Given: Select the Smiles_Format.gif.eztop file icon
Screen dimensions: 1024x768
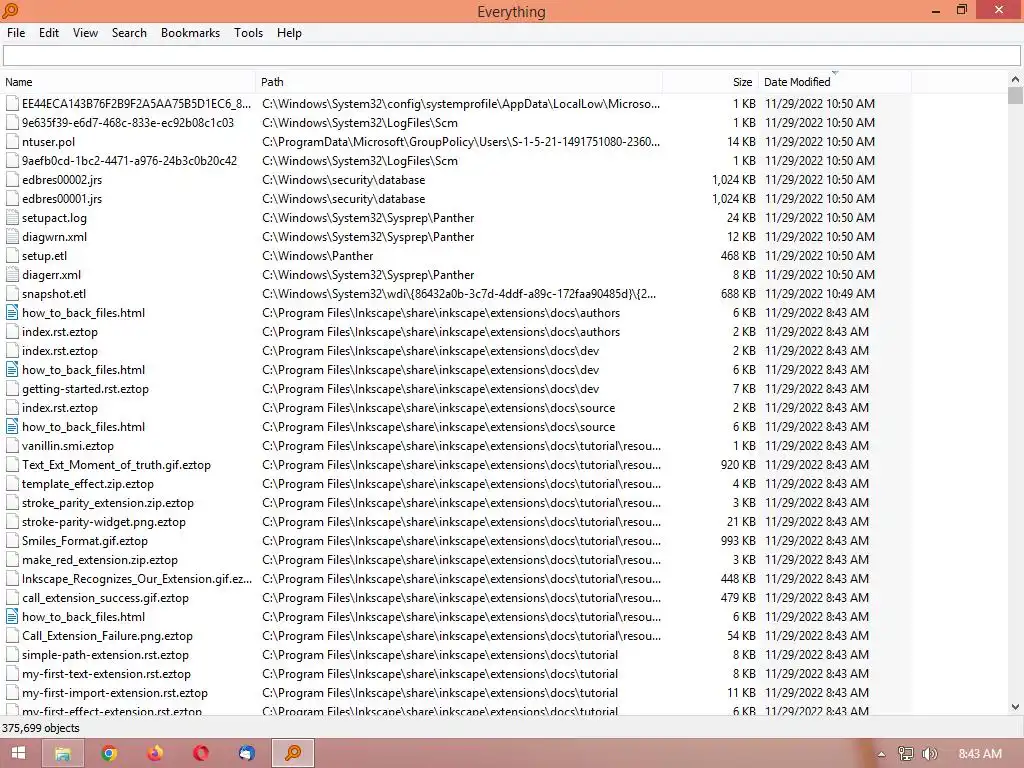Looking at the screenshot, I should tap(12, 541).
